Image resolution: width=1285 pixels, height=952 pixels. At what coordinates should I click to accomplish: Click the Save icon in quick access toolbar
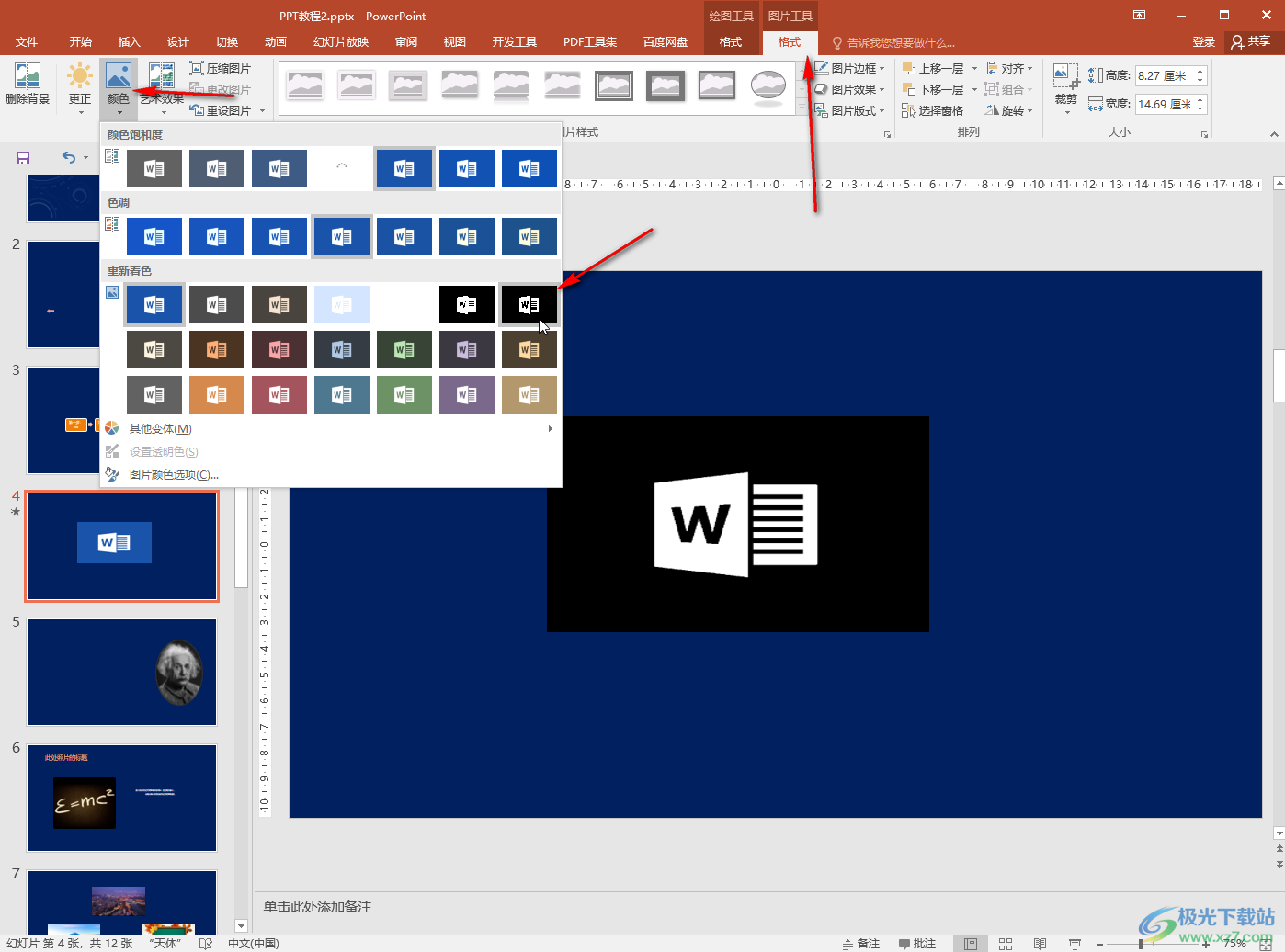pos(23,158)
